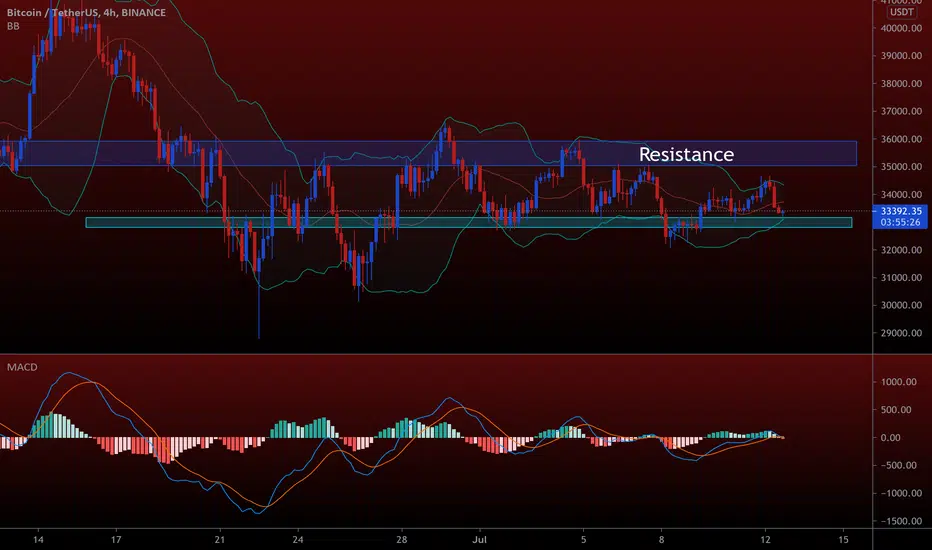
Task: Click the 35000.00 price axis label
Action: (x=901, y=167)
